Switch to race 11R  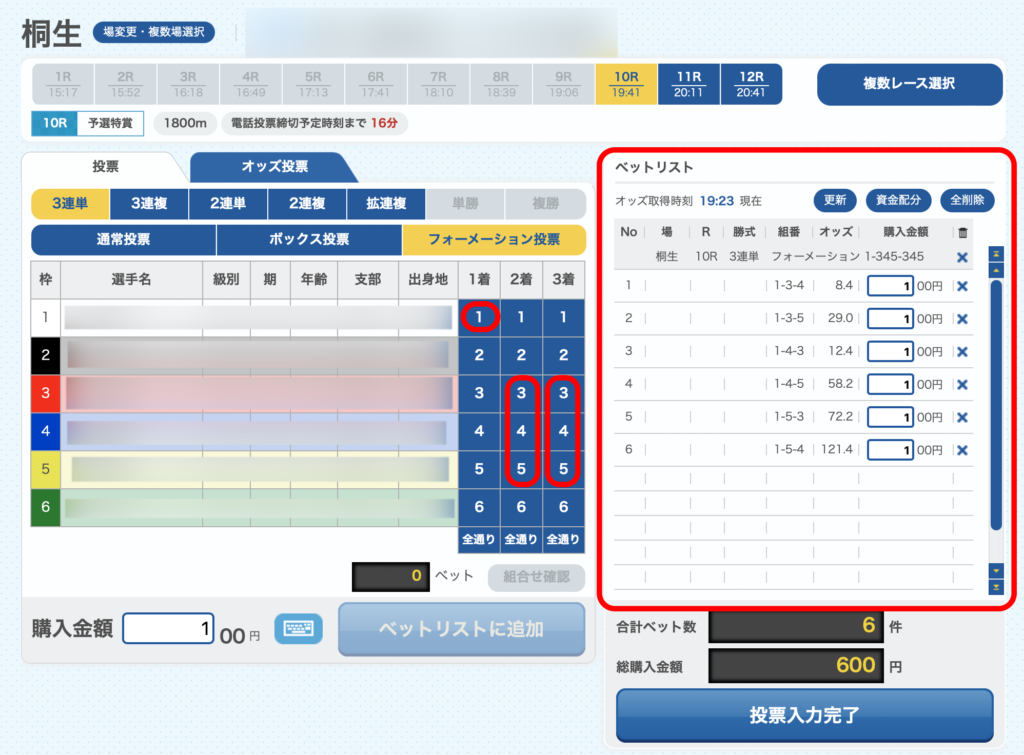point(688,84)
